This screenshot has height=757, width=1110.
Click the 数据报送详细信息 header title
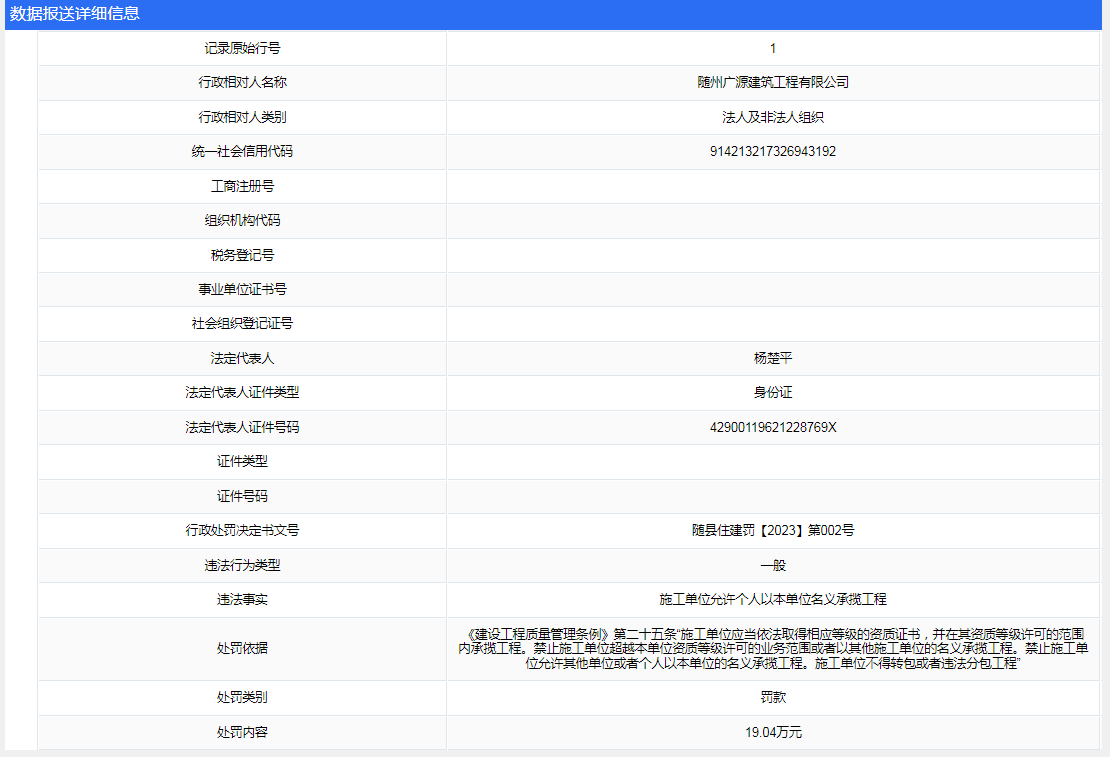tap(74, 13)
